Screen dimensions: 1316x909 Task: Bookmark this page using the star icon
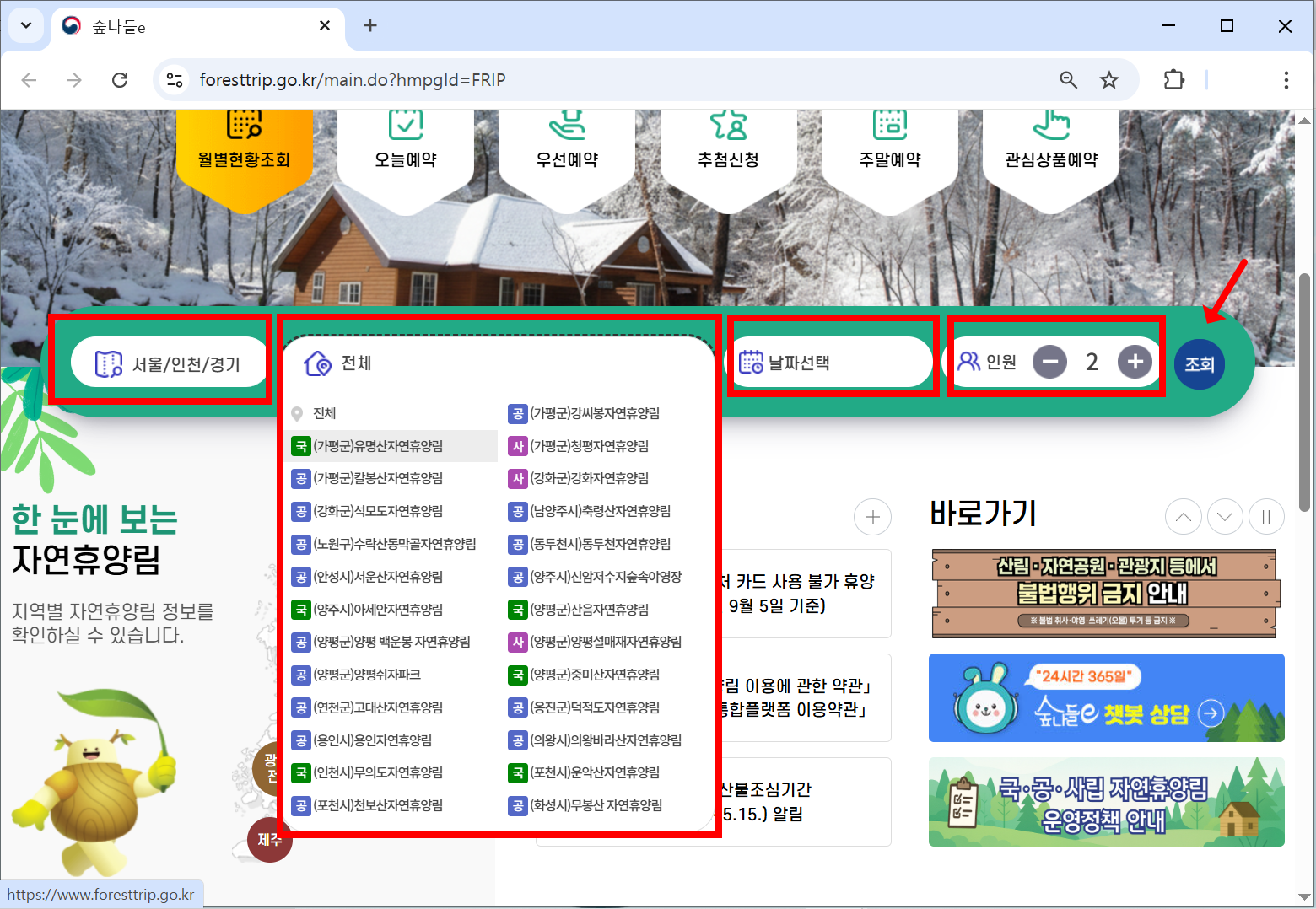(1109, 79)
